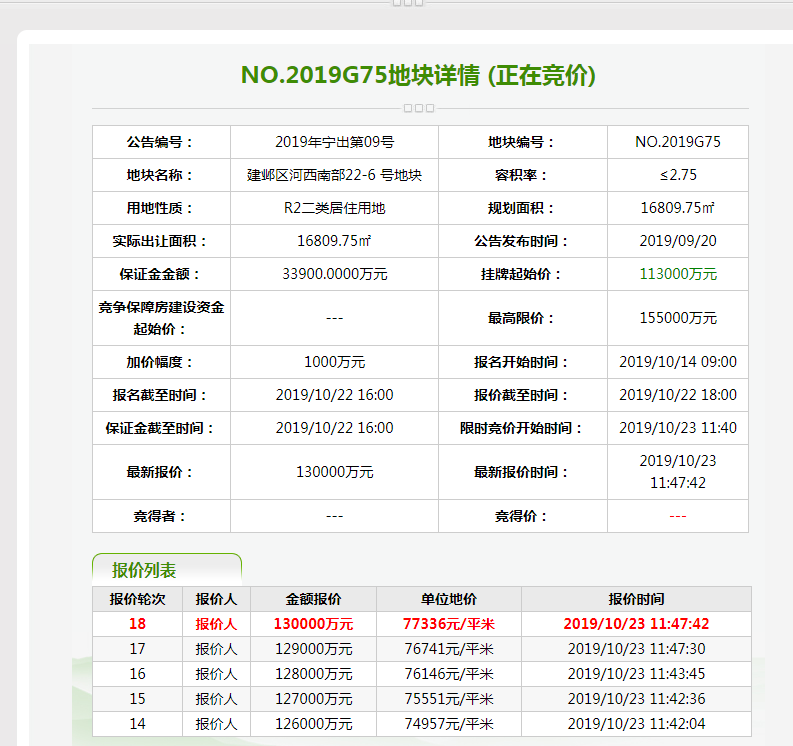Viewport: 793px width, 746px height.
Task: Click unit price 77336元/平米
Action: click(449, 624)
